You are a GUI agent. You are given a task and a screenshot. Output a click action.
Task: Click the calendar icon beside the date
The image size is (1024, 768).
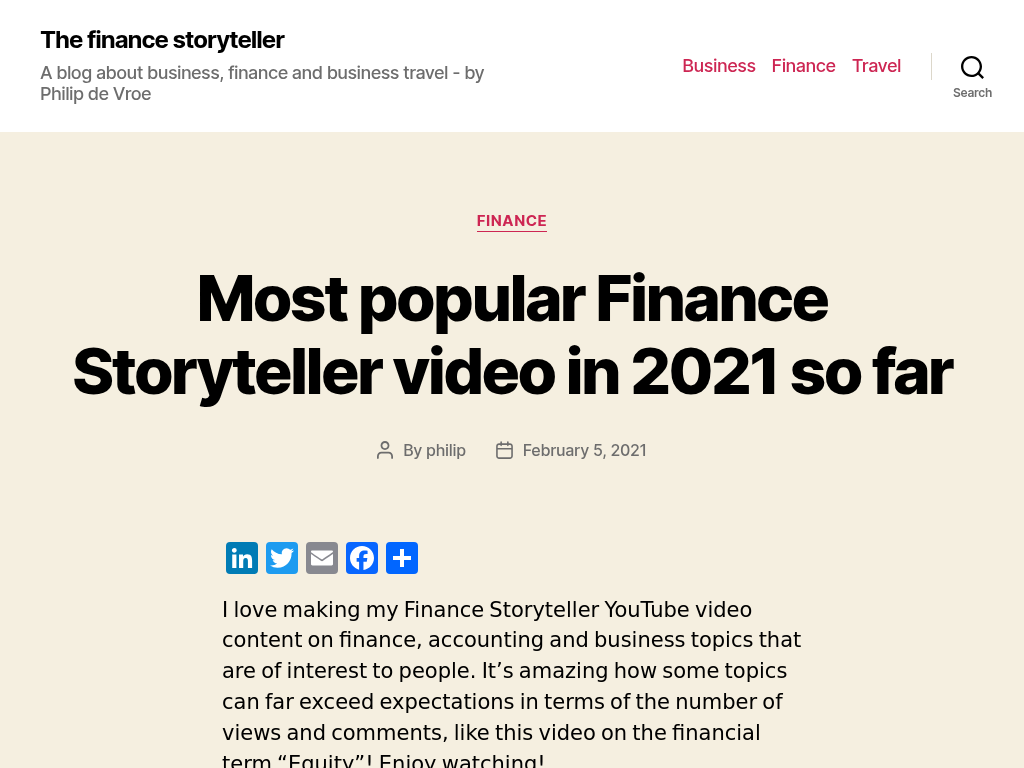tap(504, 451)
